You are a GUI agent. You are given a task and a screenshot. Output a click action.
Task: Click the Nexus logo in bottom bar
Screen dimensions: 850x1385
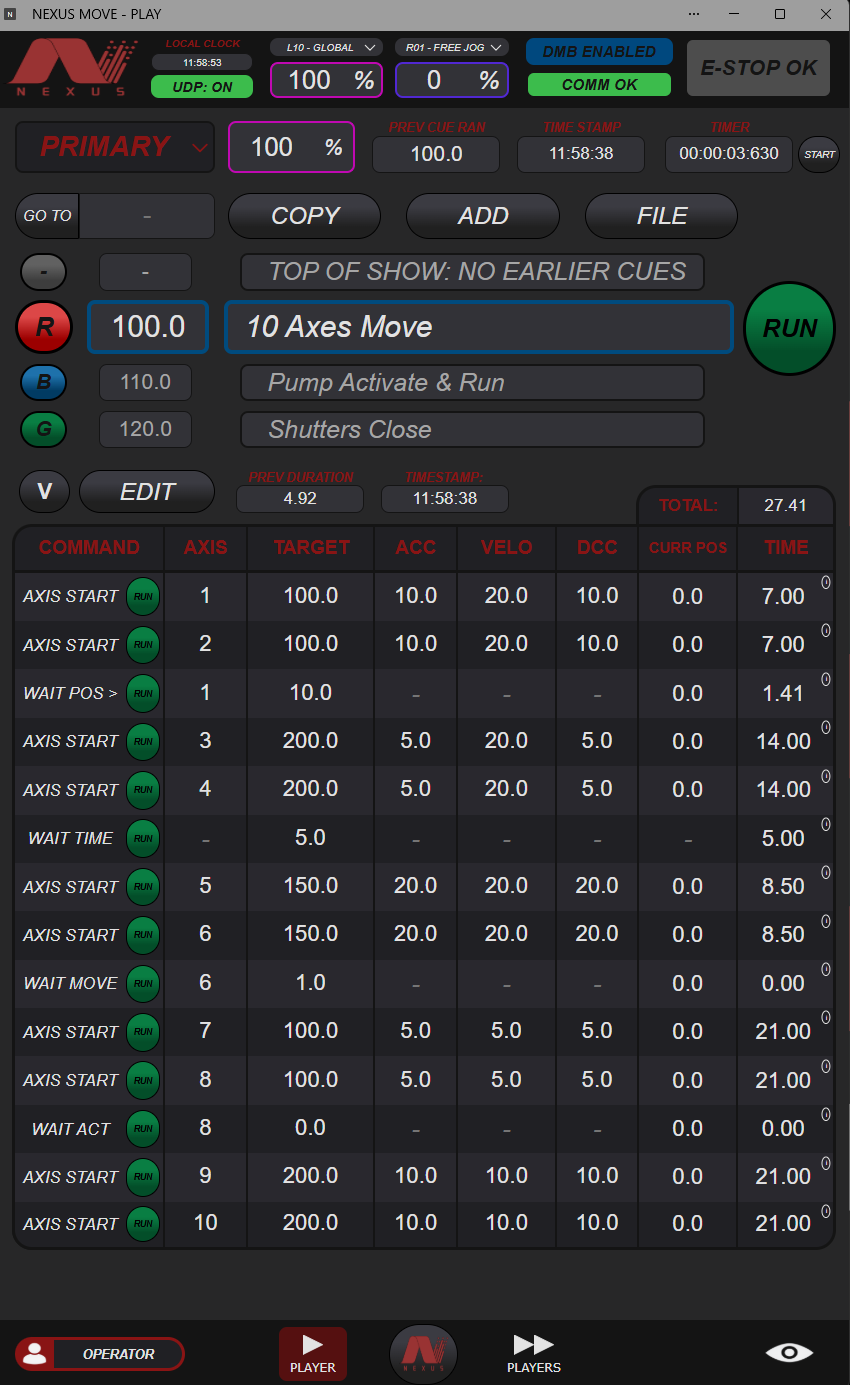click(x=423, y=1354)
